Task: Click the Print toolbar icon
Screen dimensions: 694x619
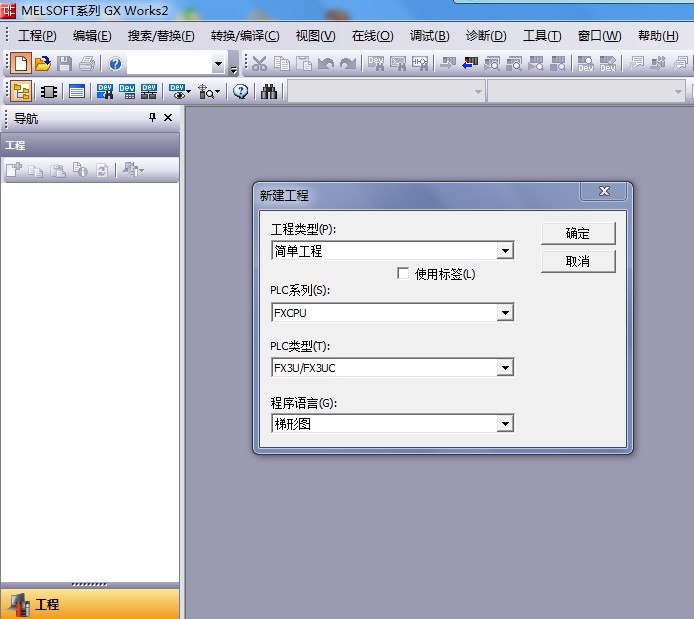Action: (86, 64)
